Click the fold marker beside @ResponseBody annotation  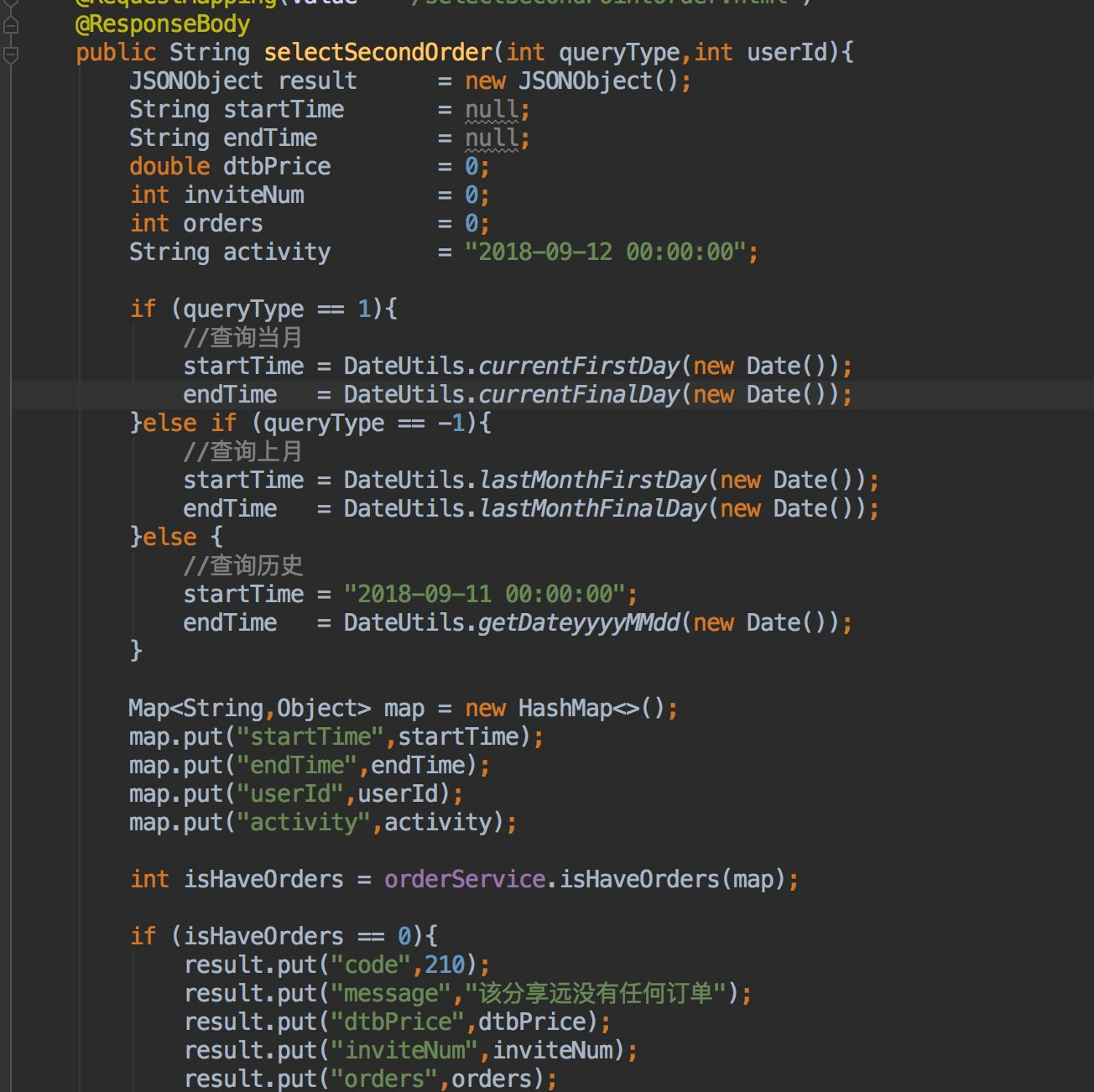coord(11,25)
